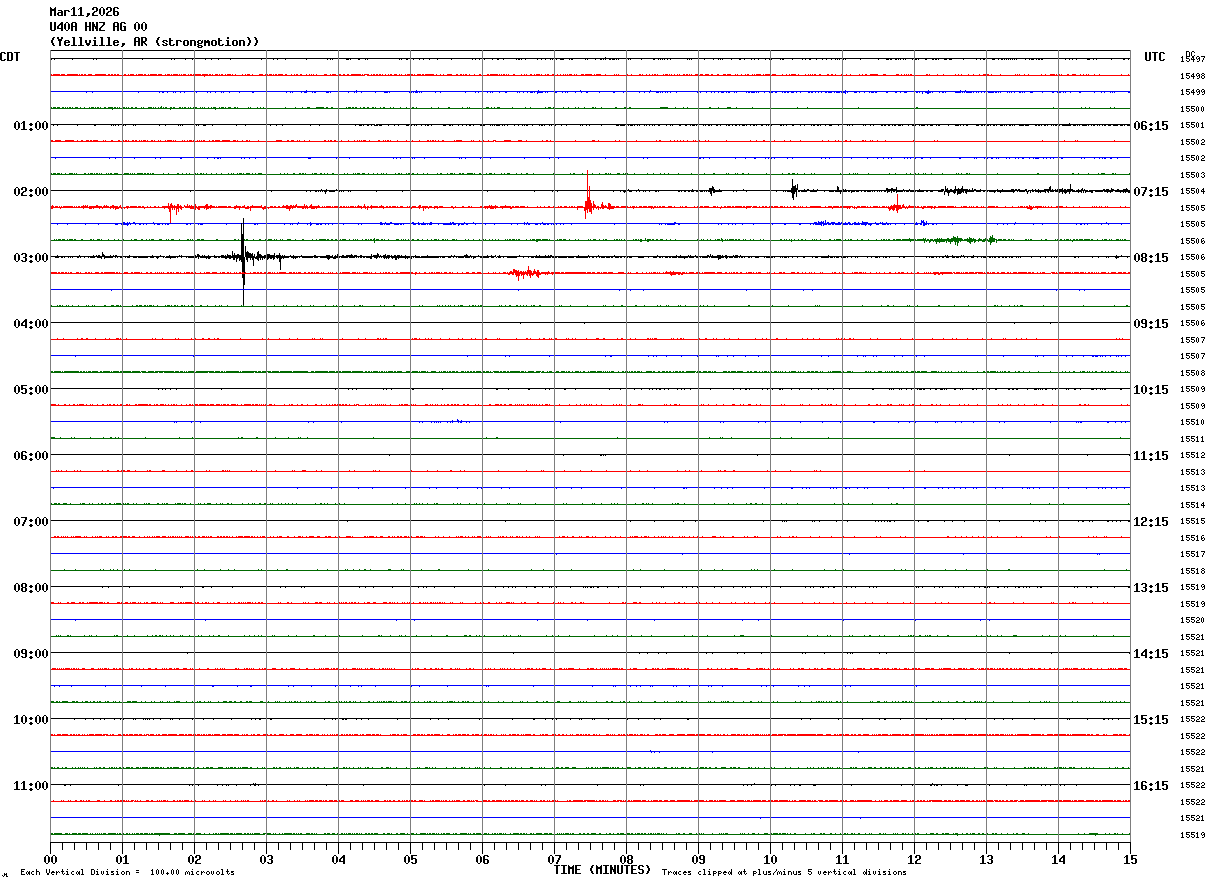Click the Each Vertical Division microvolts note
This screenshot has height=886, width=1210.
click(x=127, y=873)
